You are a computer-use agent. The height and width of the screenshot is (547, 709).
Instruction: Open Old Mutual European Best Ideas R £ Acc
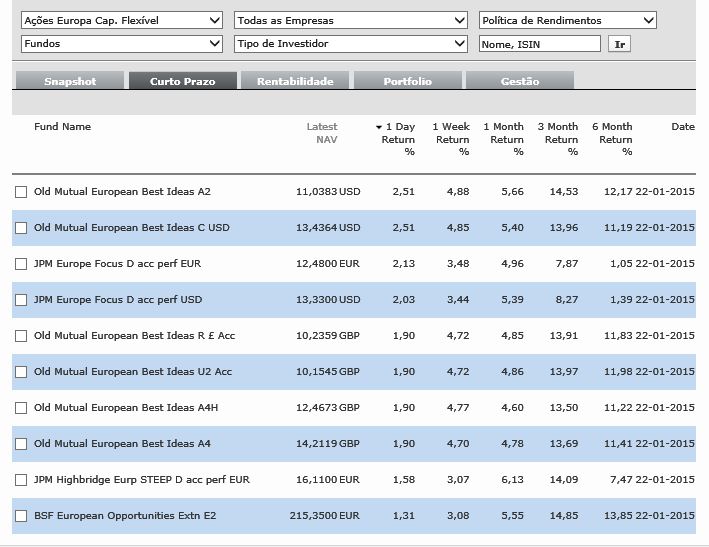[x=134, y=335]
